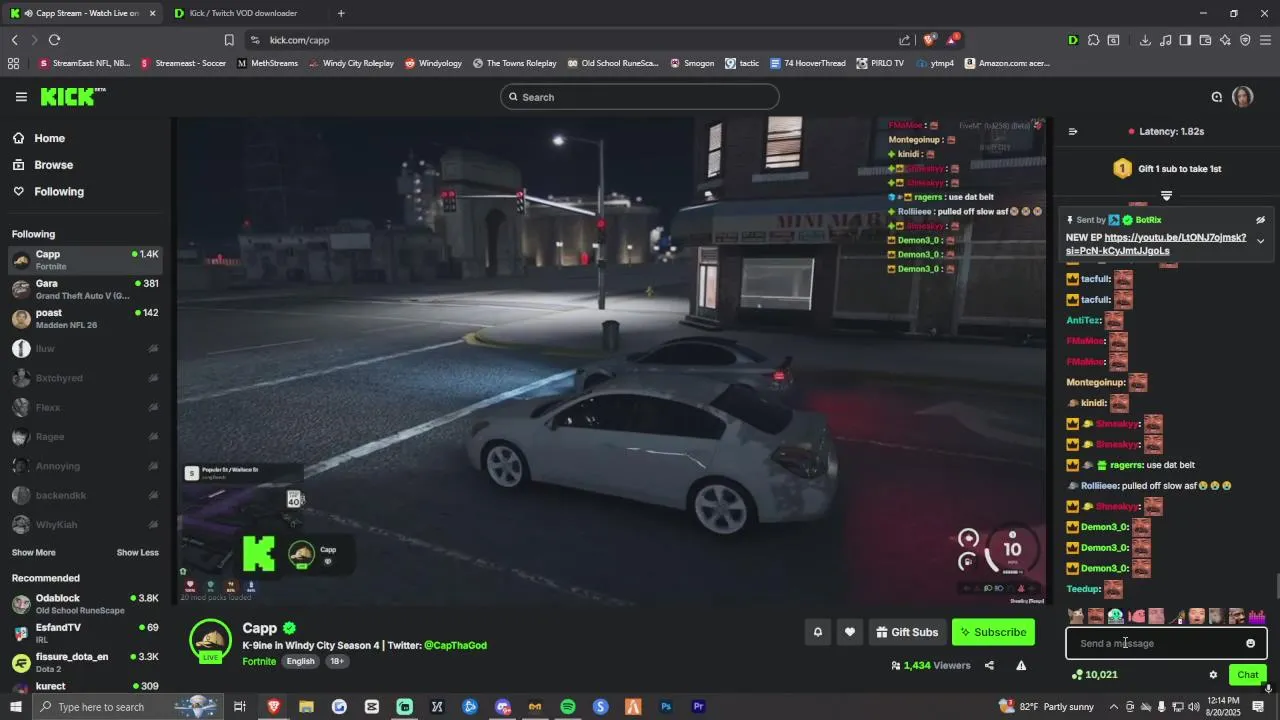Open Odablock in Recommended channels
Viewport: 1280px width, 720px height.
(x=85, y=604)
